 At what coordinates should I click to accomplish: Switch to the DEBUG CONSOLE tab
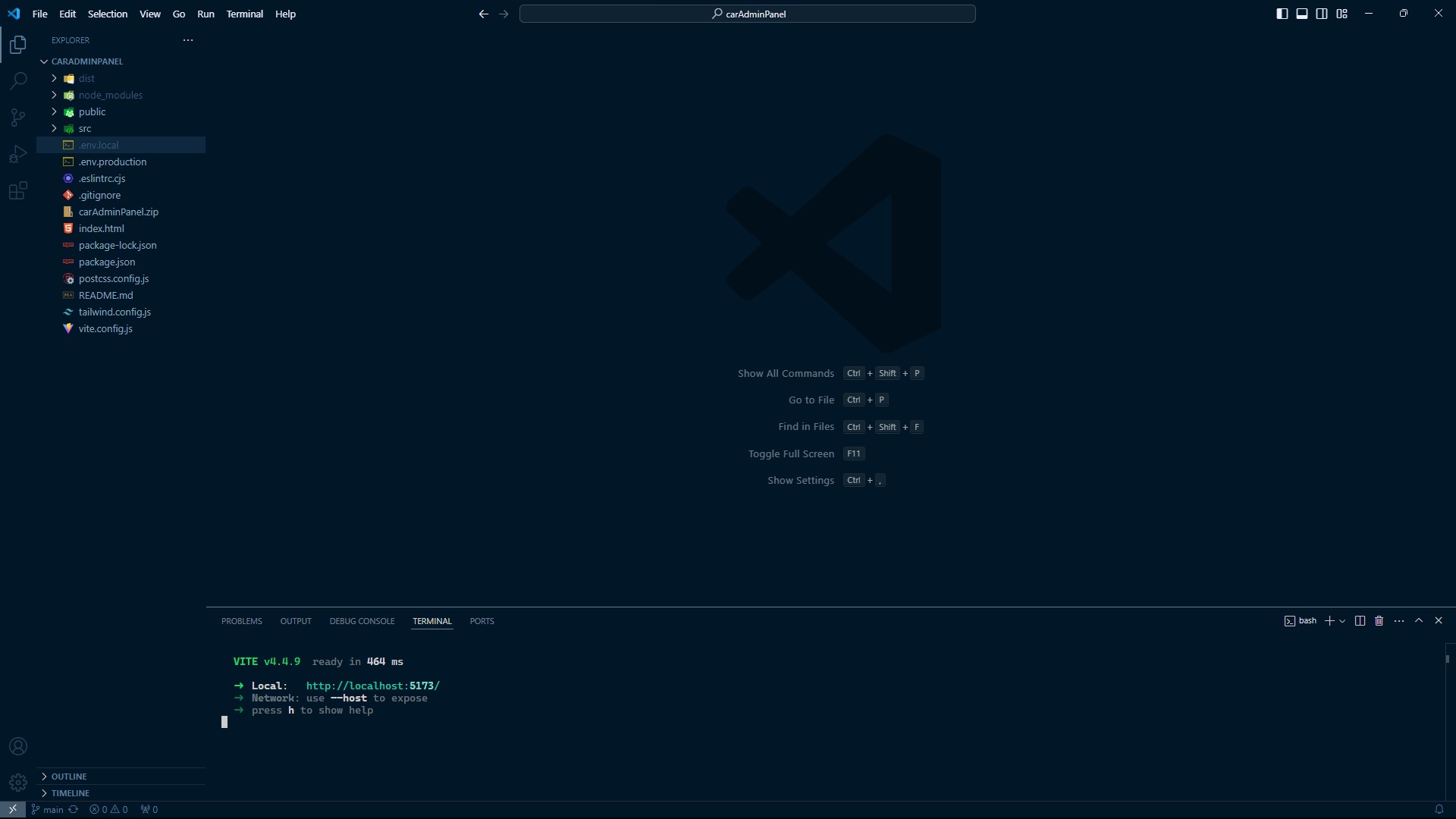[x=362, y=621]
